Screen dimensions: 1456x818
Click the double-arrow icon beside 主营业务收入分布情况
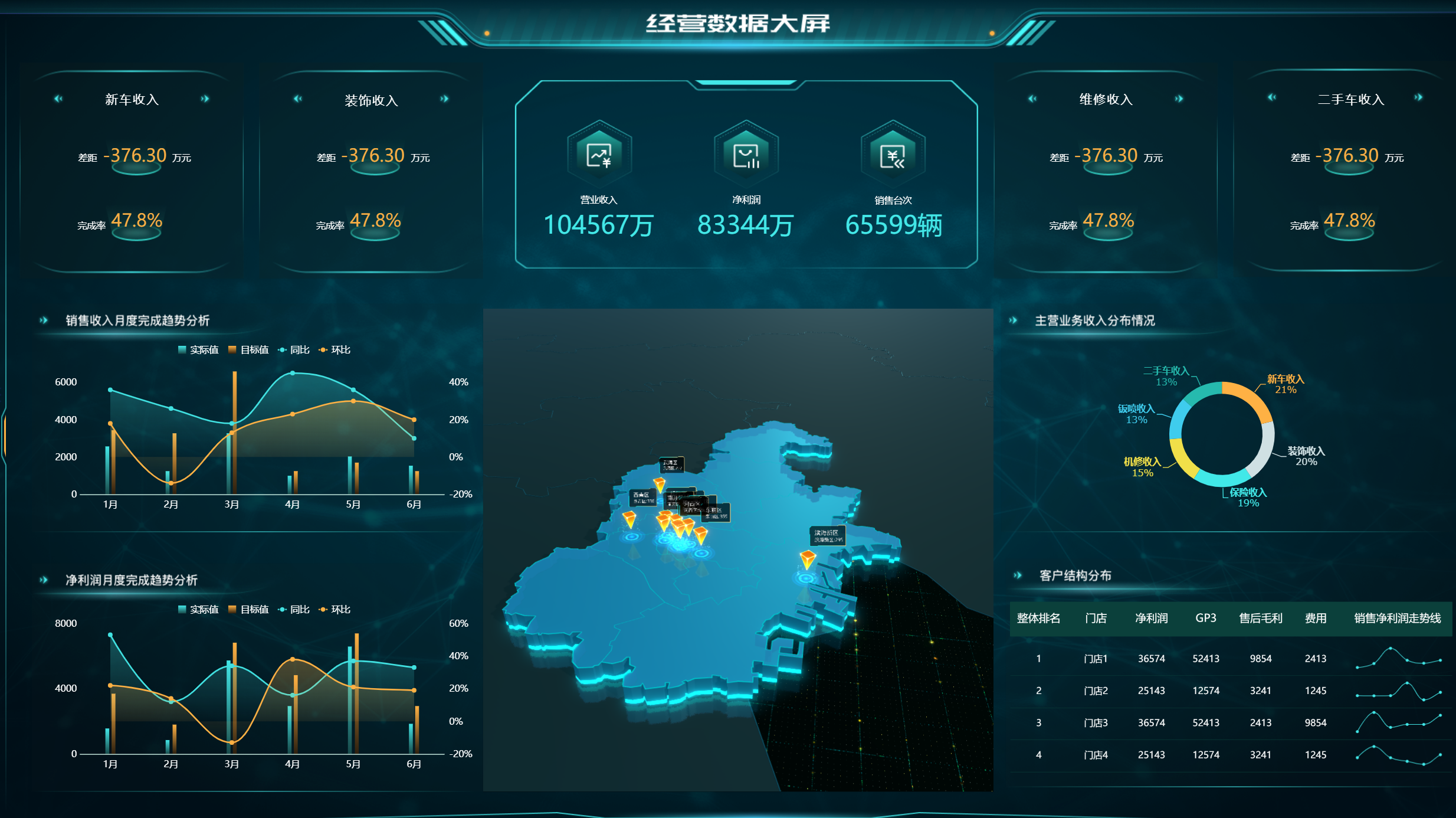pyautogui.click(x=1013, y=320)
